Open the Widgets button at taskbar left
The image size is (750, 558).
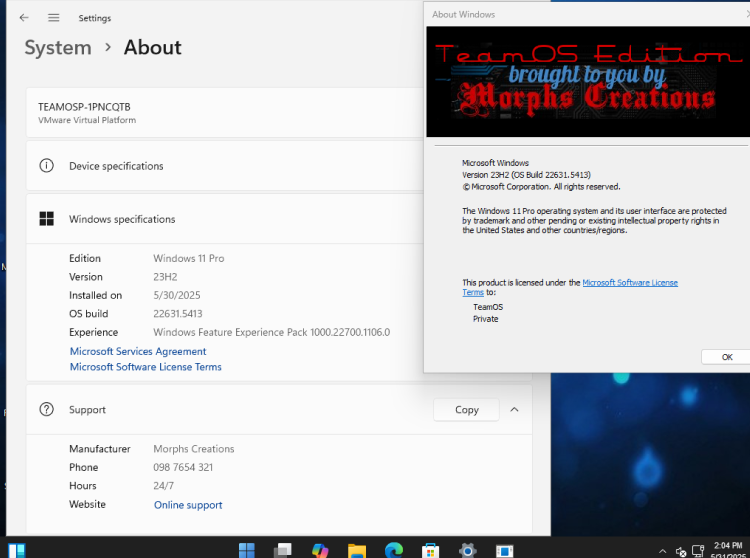pos(17,550)
